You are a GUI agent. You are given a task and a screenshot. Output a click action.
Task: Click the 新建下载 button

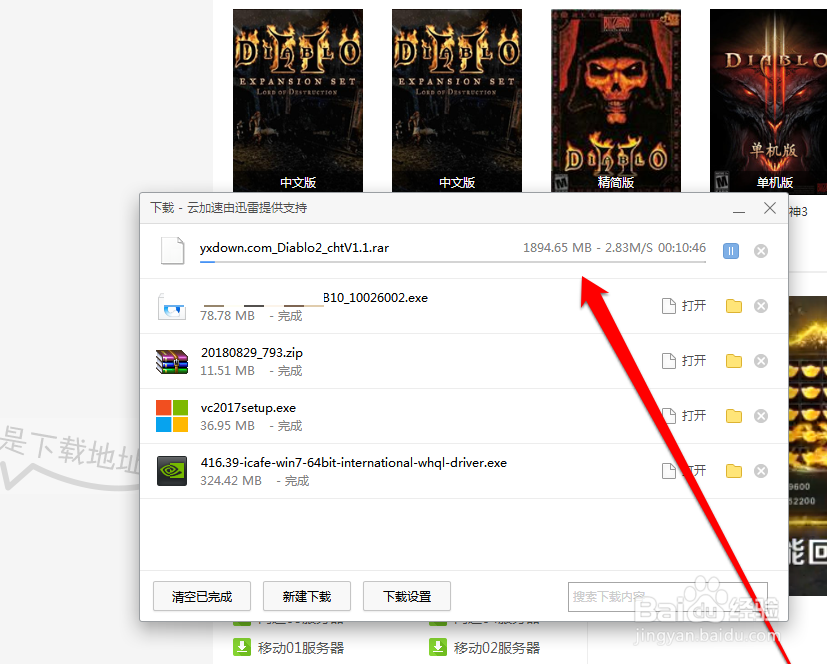[x=307, y=596]
